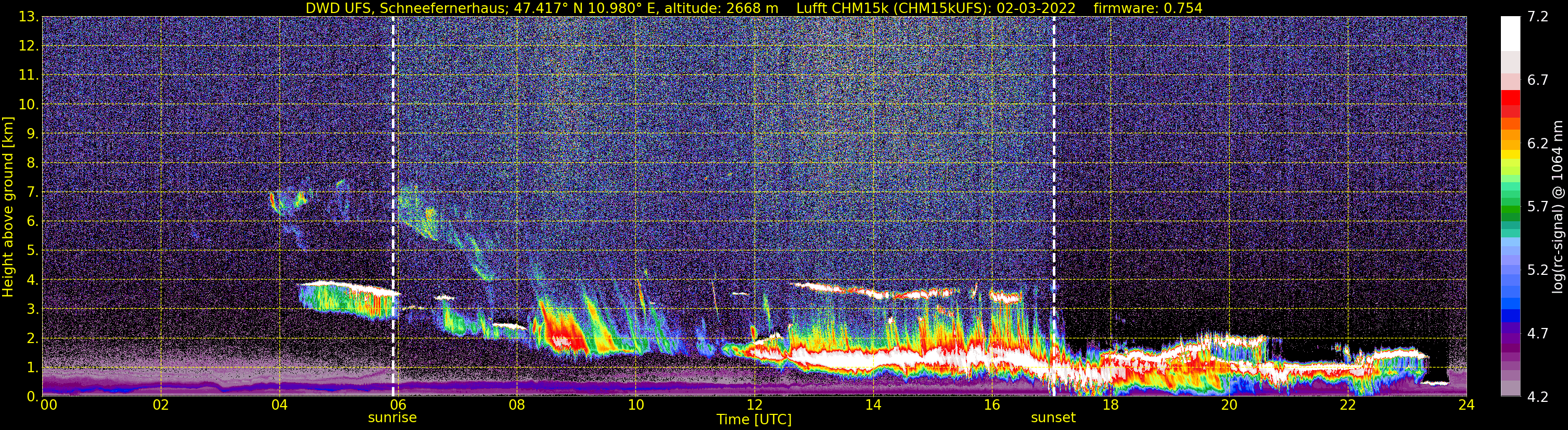Image resolution: width=1568 pixels, height=430 pixels.
Task: Click the x-axis tick label '16'
Action: tap(991, 406)
